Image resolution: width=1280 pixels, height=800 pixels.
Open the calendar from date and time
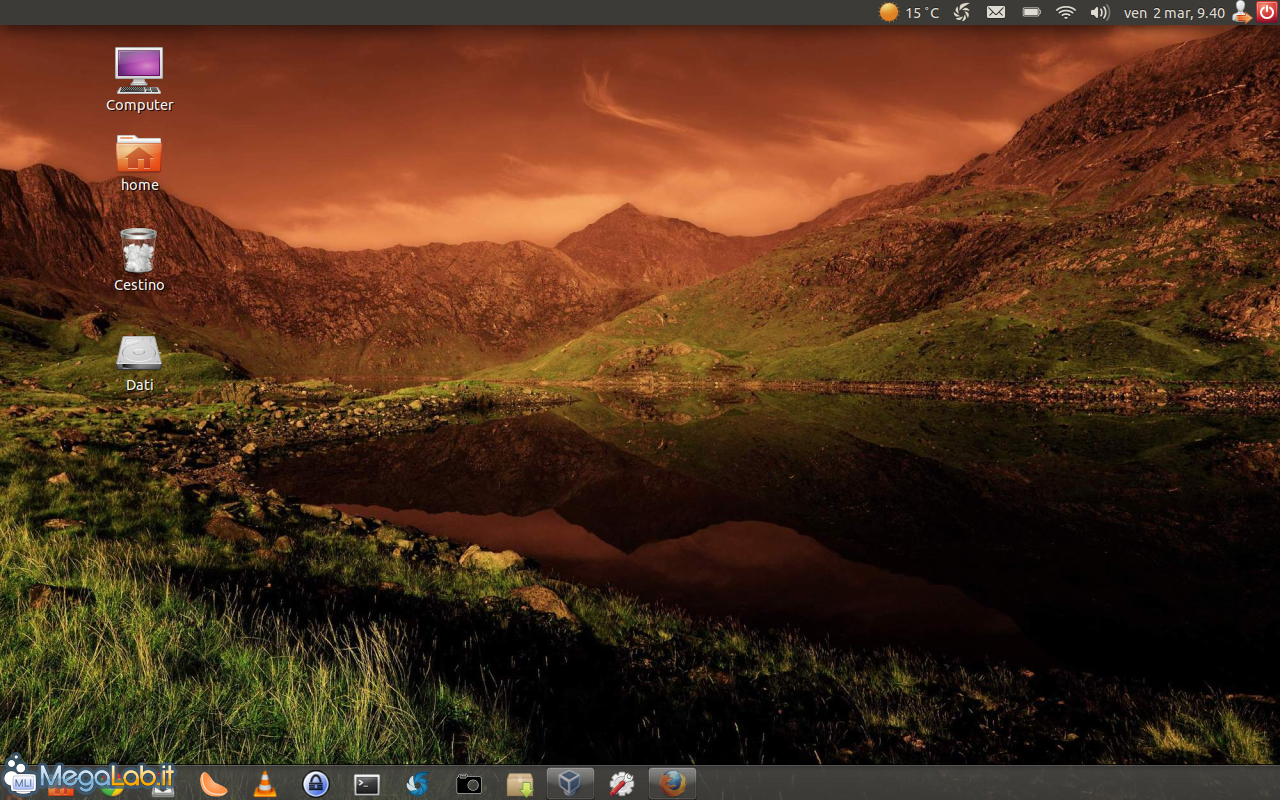pyautogui.click(x=1174, y=13)
